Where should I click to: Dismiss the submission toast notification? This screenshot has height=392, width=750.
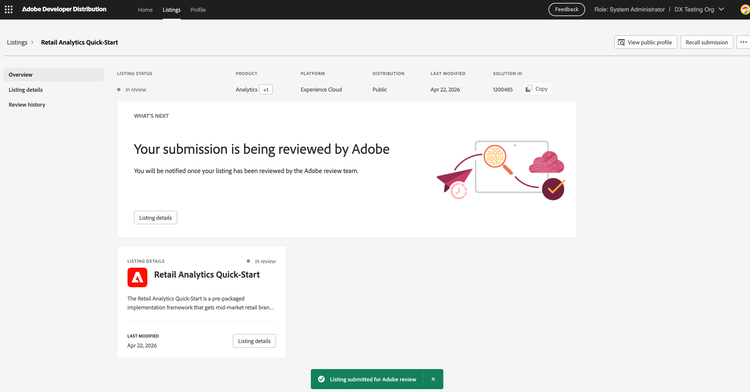pyautogui.click(x=433, y=379)
